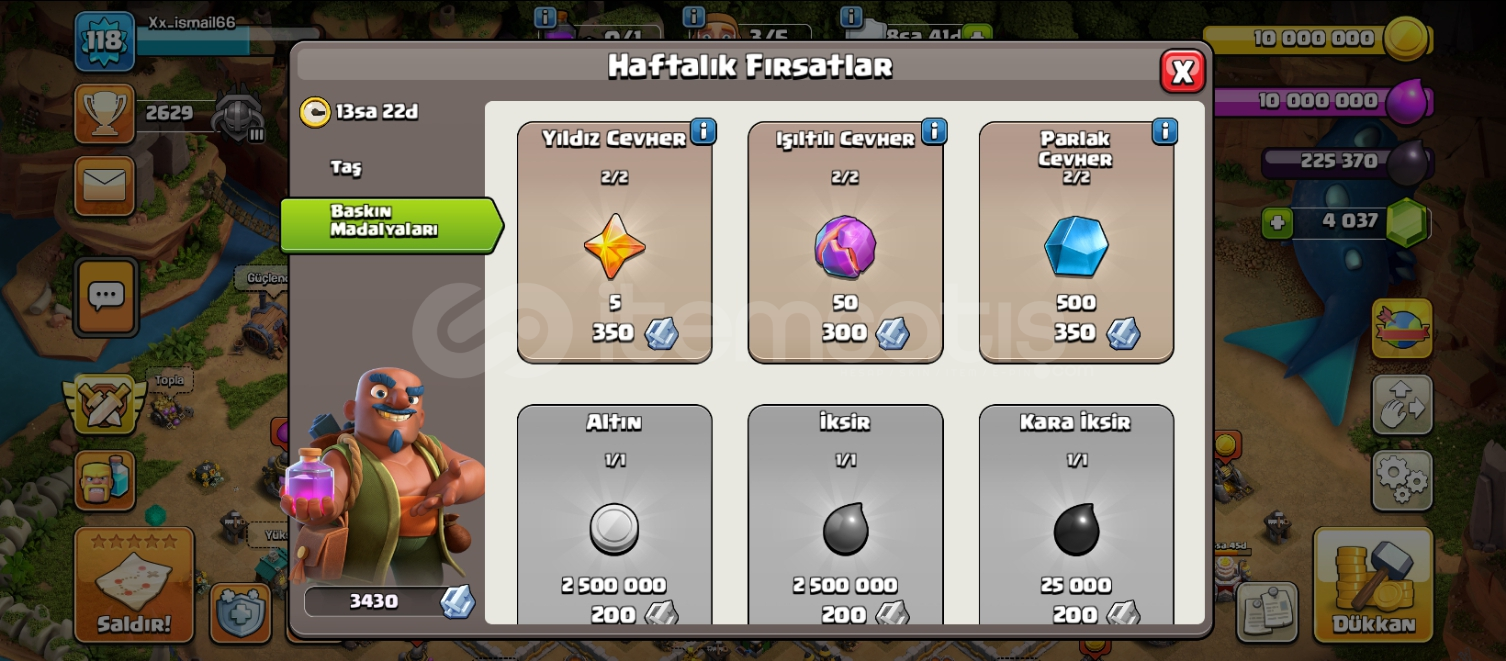1506x661 pixels.
Task: Buy Yıldız Cevher for 350 medals
Action: click(615, 243)
